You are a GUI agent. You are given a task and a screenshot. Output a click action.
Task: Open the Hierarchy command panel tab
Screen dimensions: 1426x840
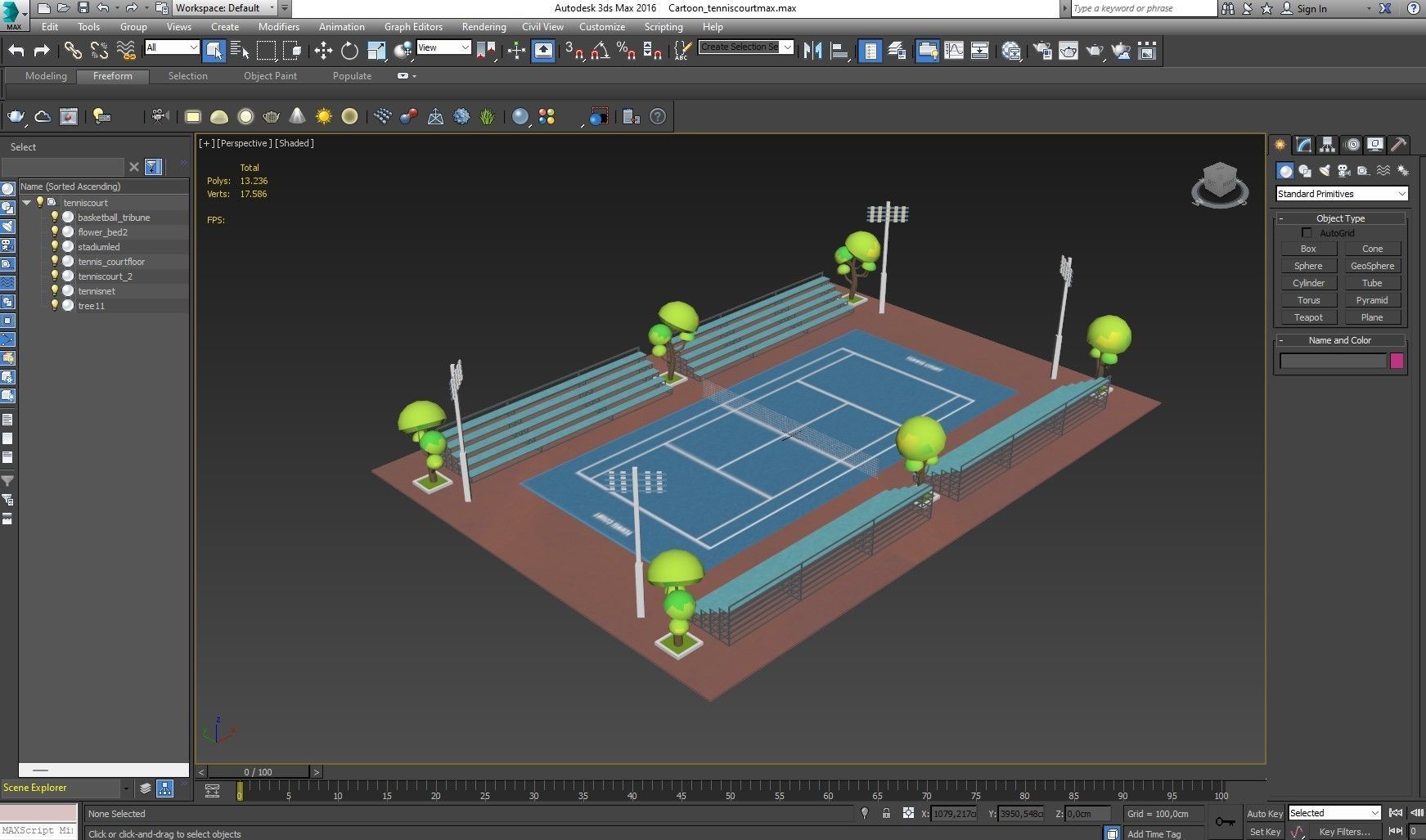[1327, 145]
